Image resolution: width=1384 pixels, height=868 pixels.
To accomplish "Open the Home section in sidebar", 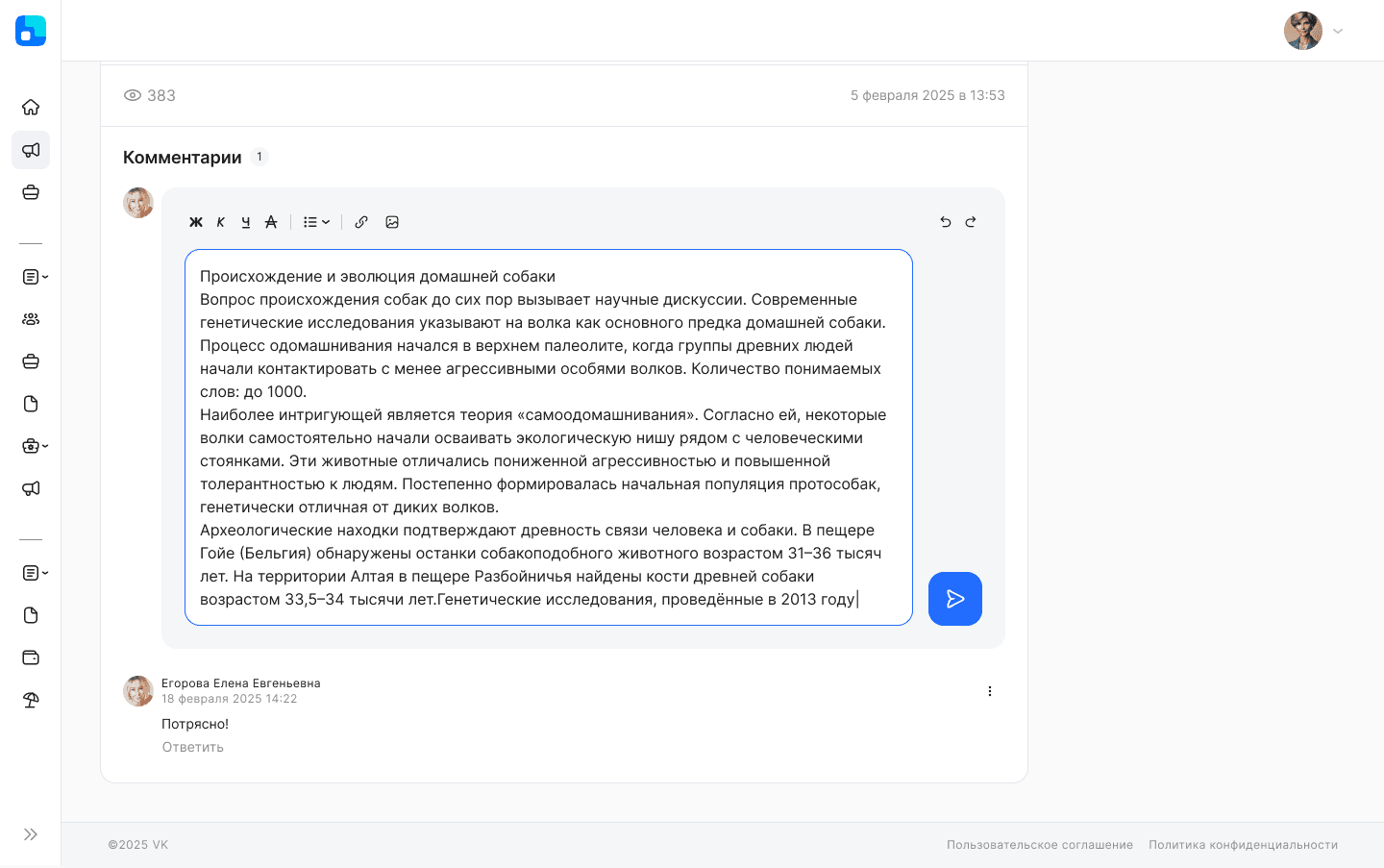I will click(31, 107).
